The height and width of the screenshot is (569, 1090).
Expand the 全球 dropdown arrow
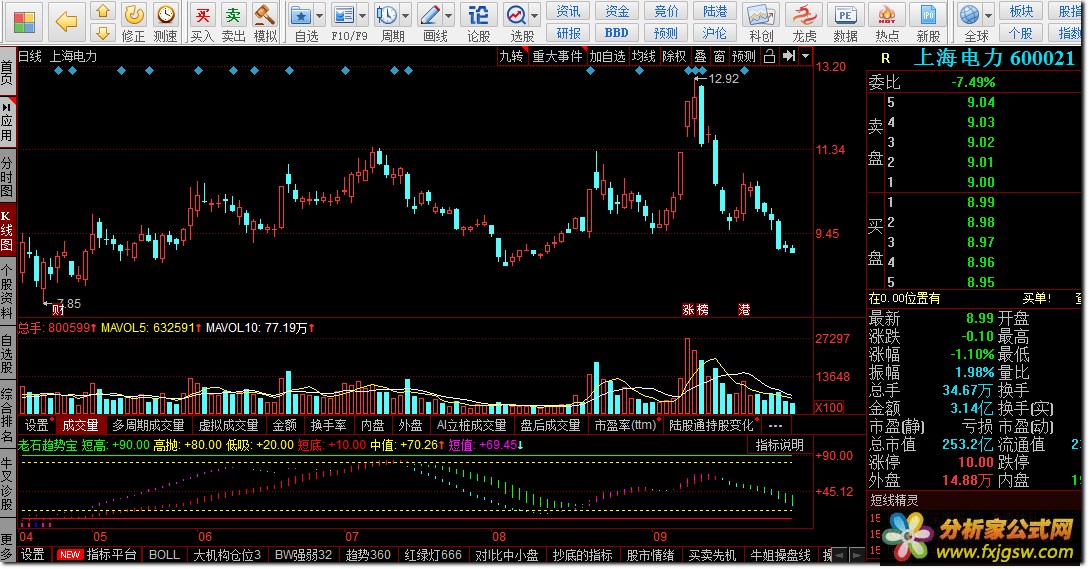coord(988,15)
